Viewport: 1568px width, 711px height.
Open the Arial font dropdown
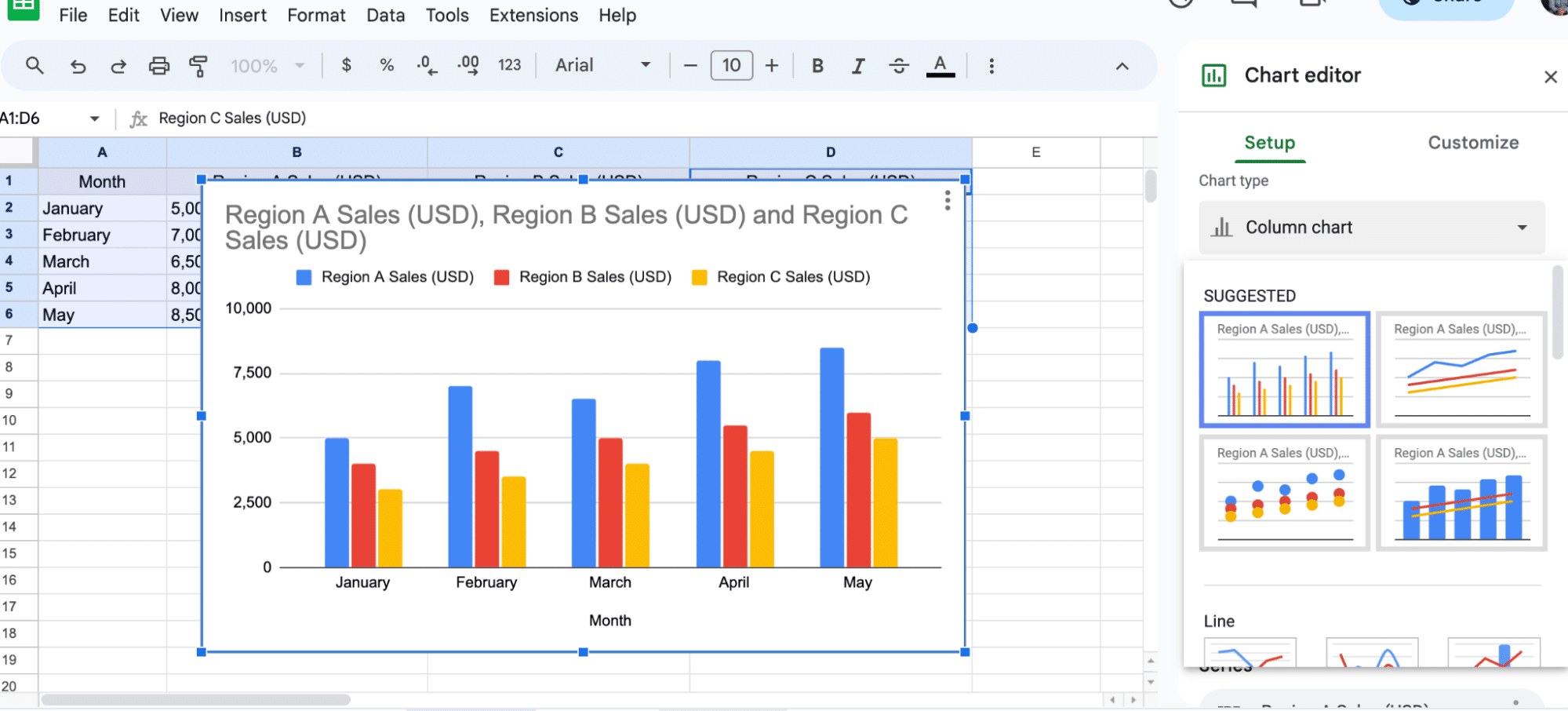tap(602, 66)
